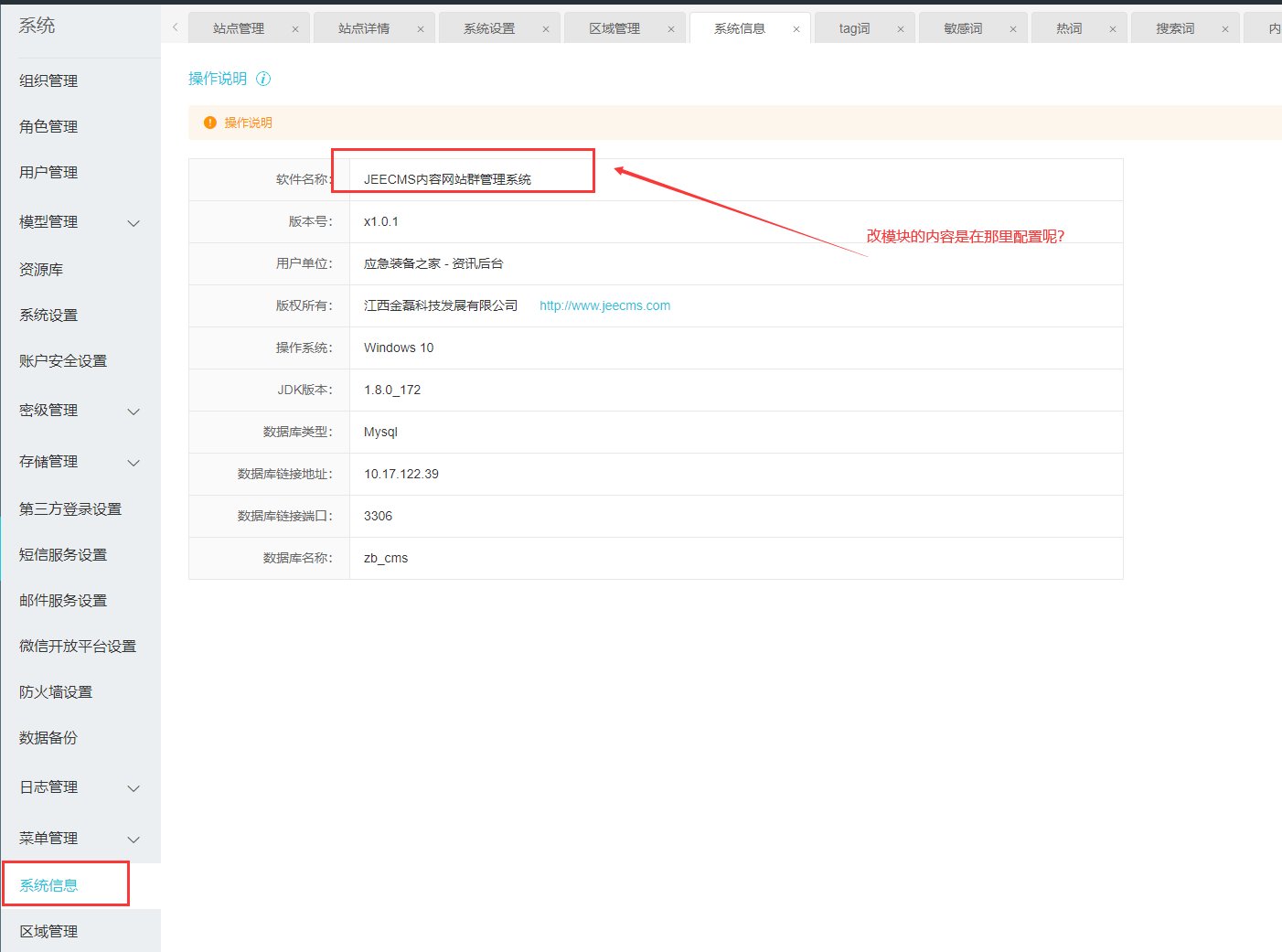The image size is (1282, 952).
Task: Click the 江西金磊科技发展有限公司 text
Action: click(x=441, y=305)
